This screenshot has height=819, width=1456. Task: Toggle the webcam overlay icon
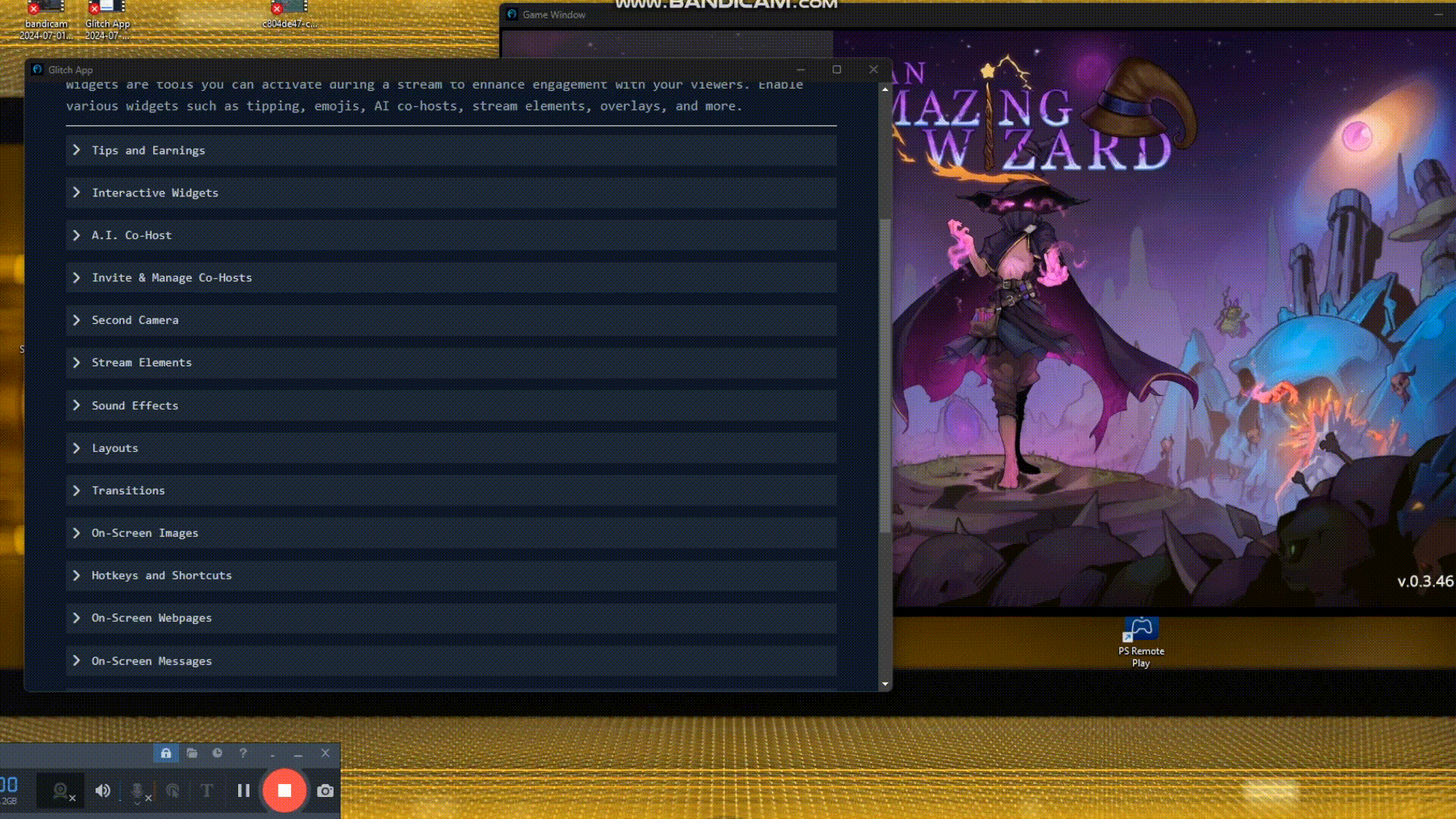coord(61,791)
